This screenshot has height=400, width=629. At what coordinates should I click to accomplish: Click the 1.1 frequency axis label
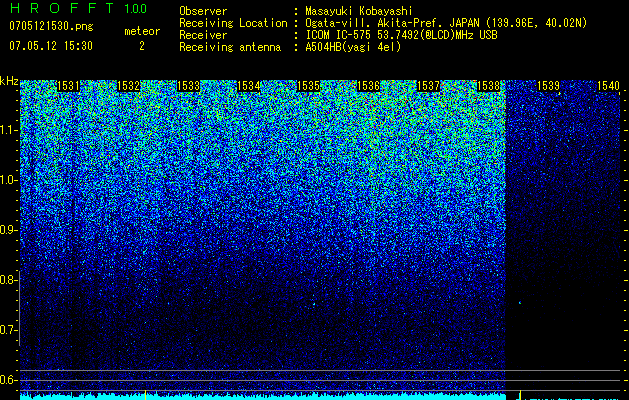[x=9, y=130]
